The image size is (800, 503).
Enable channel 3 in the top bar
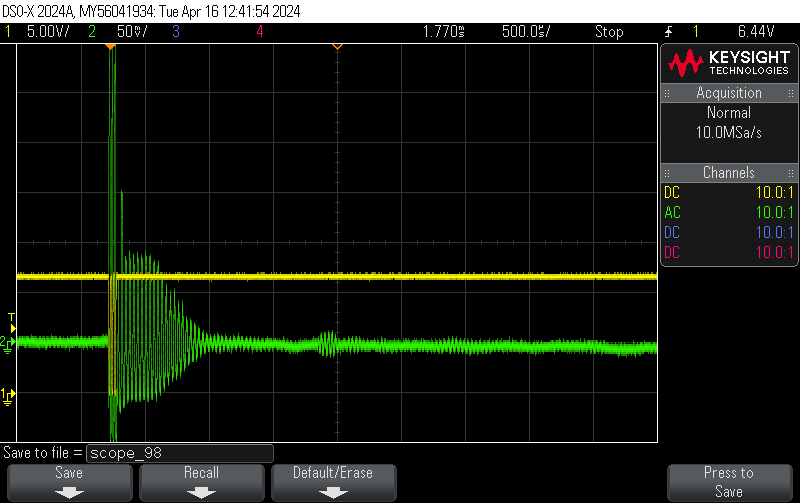pos(176,32)
